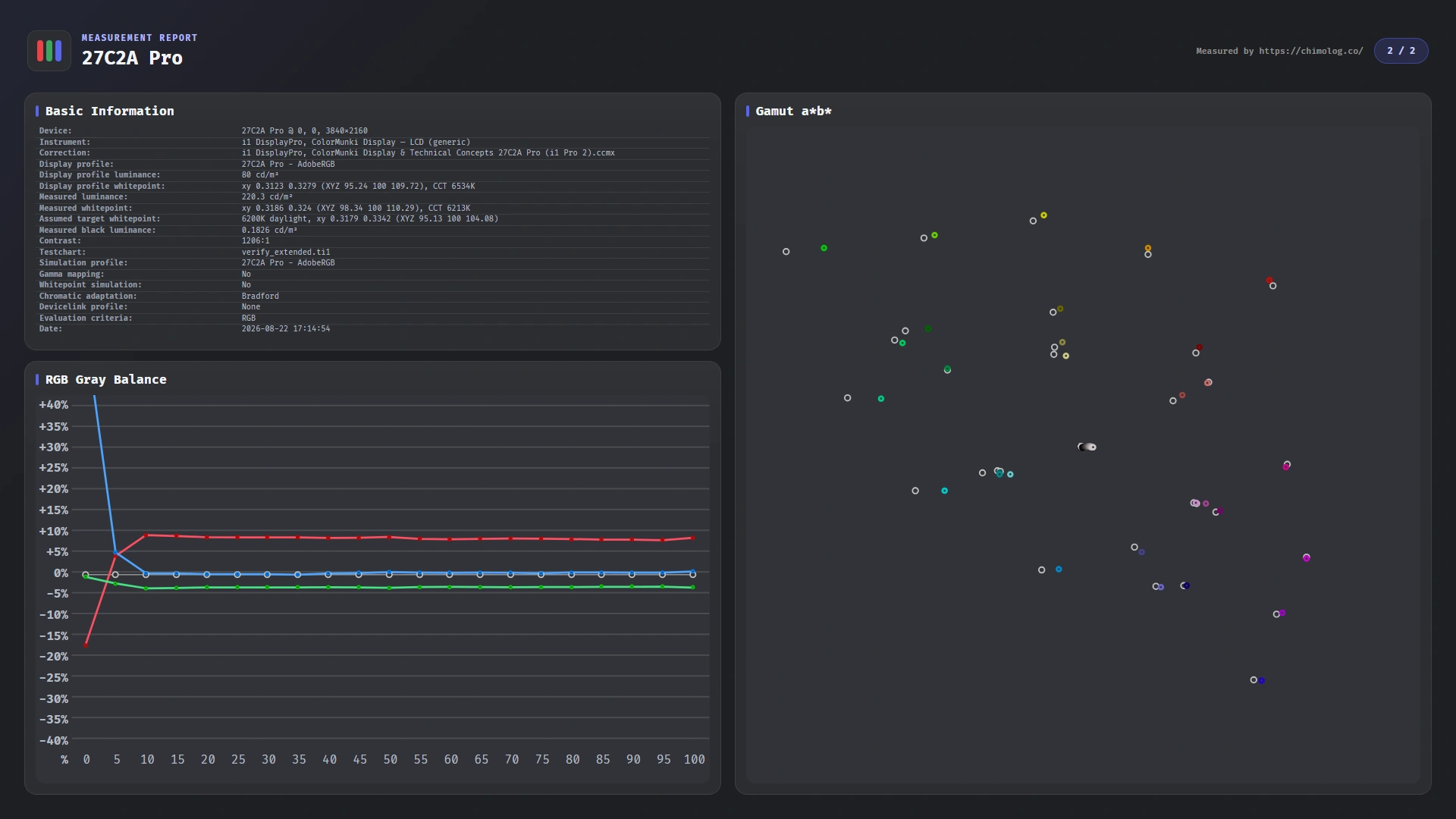Click the "Display profile:" value "27C2A Pro – AdobeRGB"
Viewport: 1456px width, 819px height.
coord(288,165)
